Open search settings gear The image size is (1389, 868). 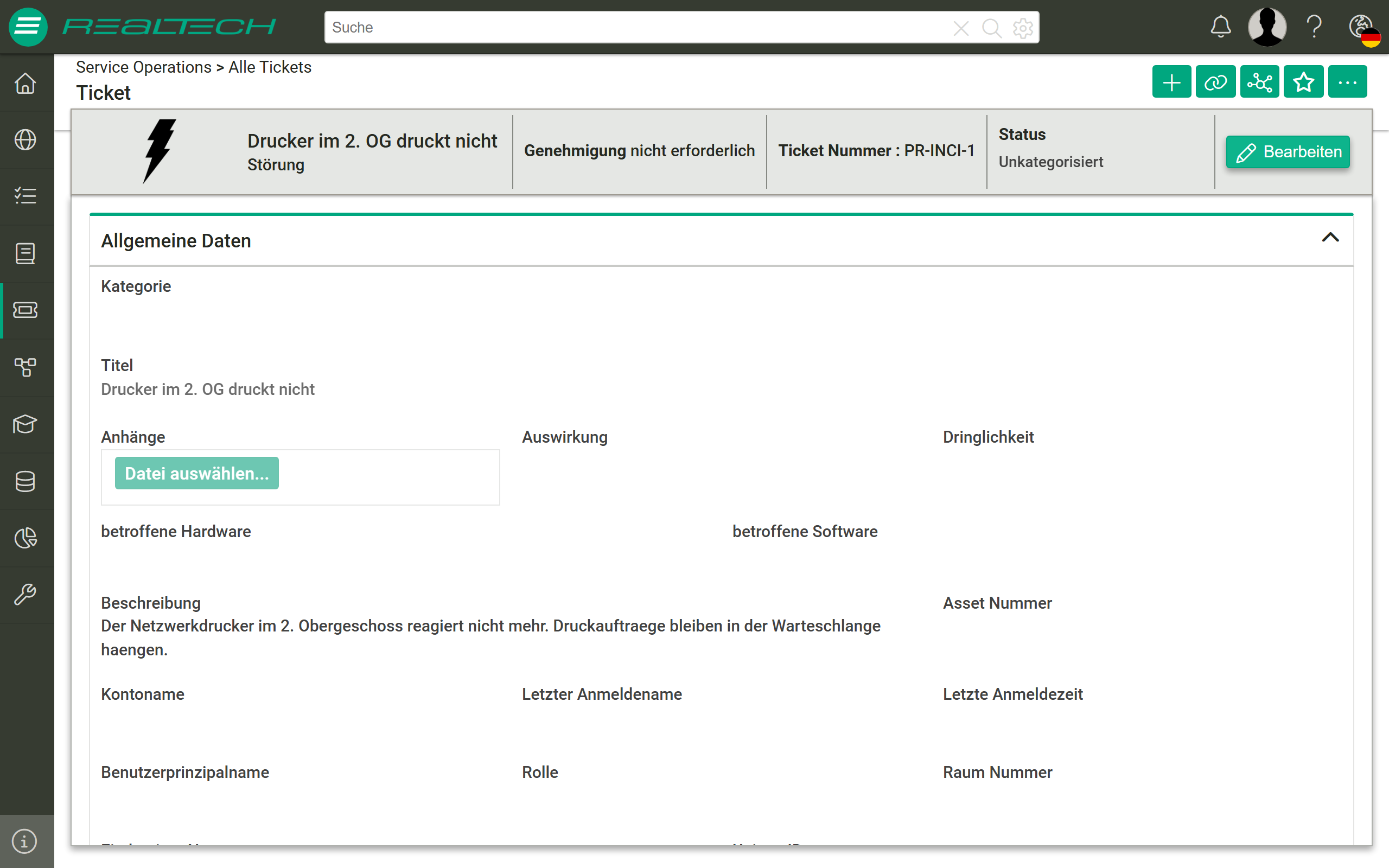(1023, 28)
